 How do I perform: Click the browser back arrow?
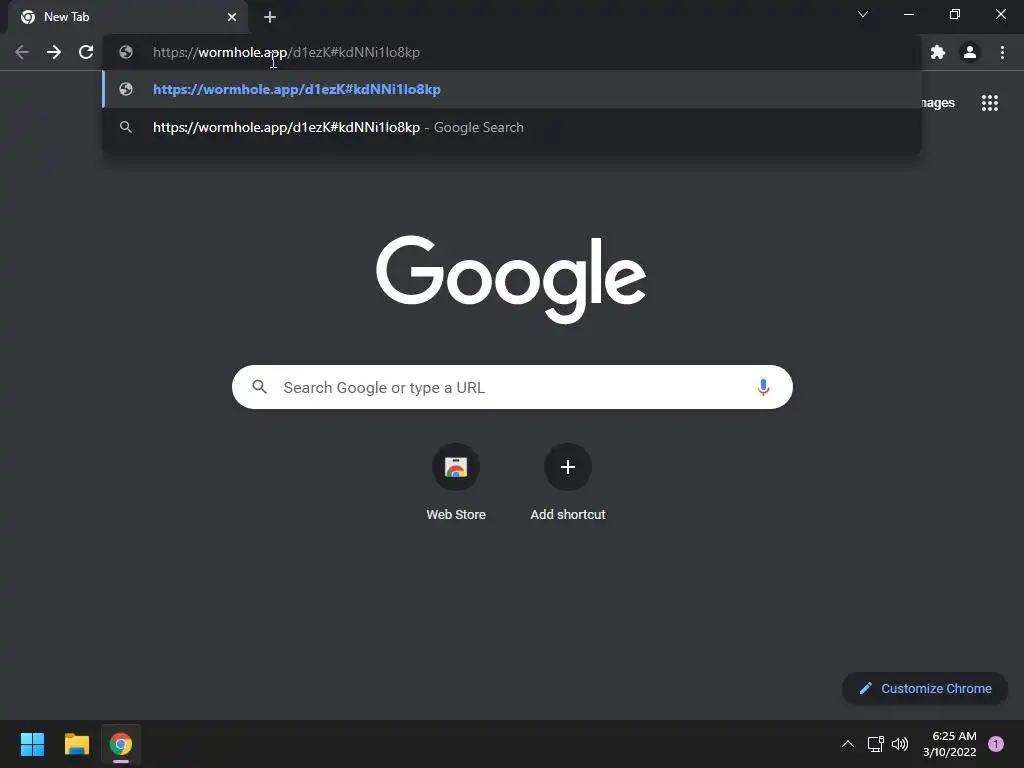pyautogui.click(x=22, y=52)
